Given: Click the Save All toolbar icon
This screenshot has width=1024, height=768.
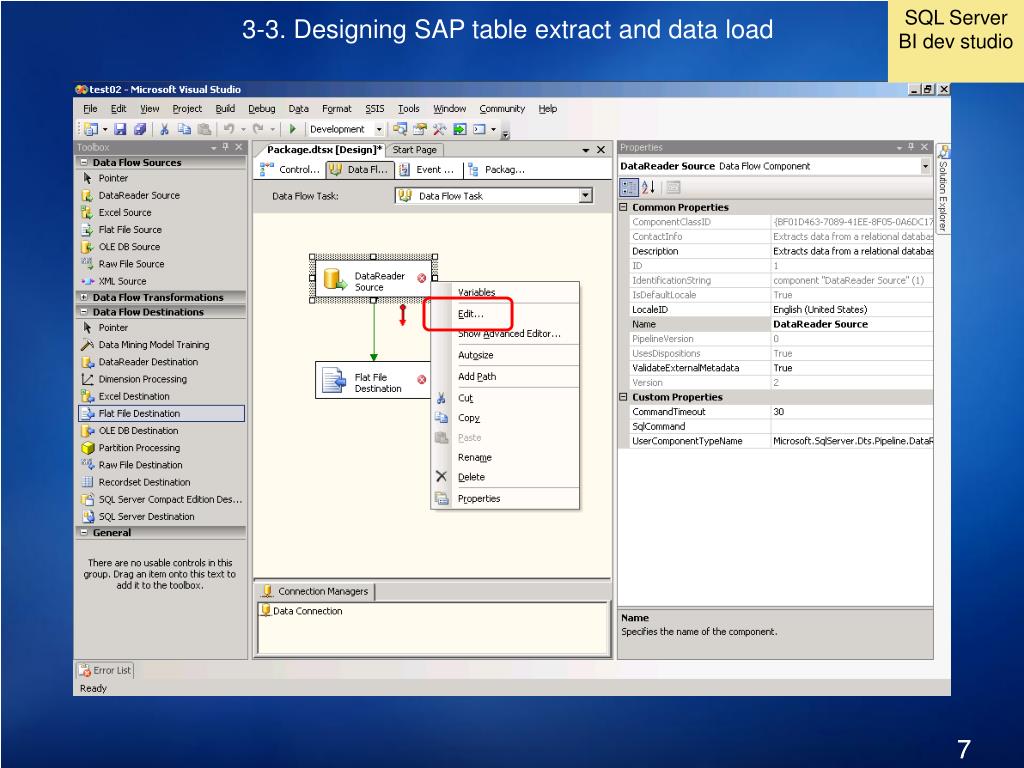Looking at the screenshot, I should tap(140, 129).
